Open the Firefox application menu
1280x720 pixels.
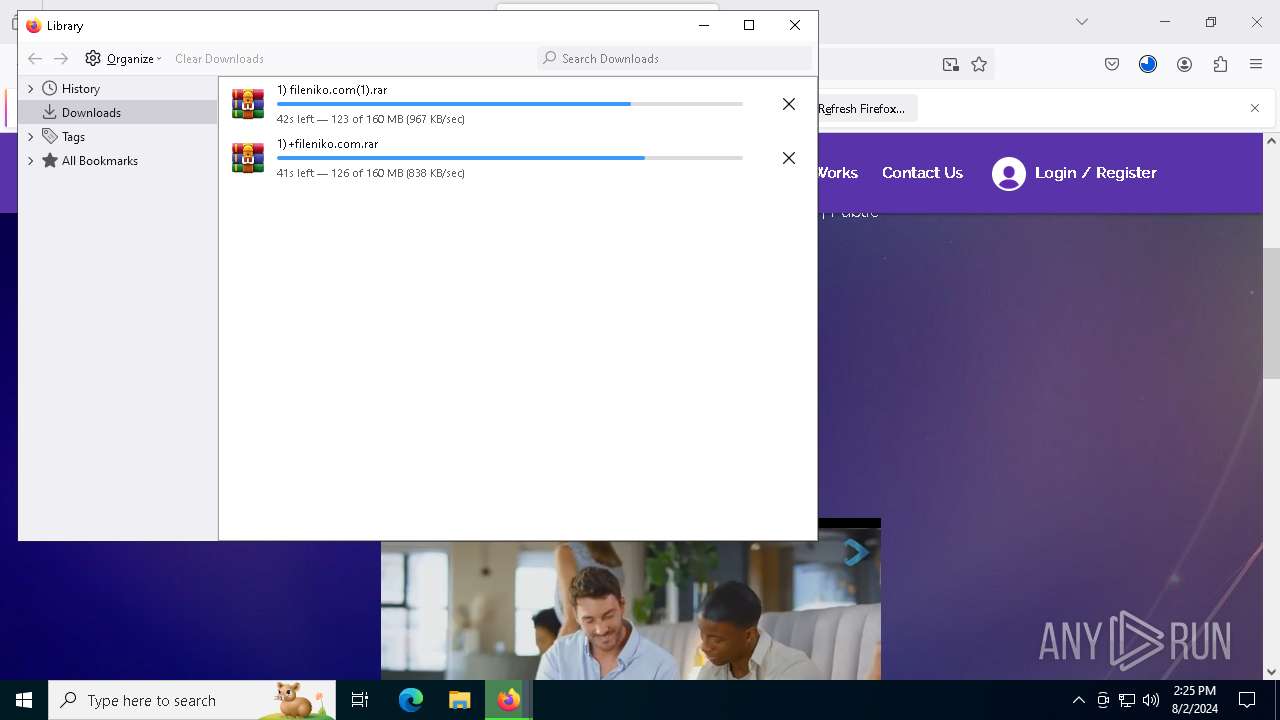click(x=1256, y=64)
